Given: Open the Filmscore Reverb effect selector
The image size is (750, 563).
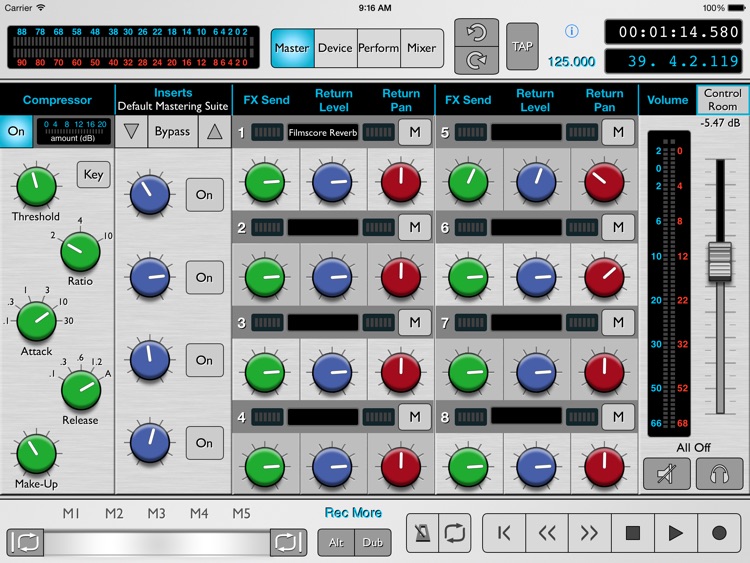Looking at the screenshot, I should pos(322,132).
